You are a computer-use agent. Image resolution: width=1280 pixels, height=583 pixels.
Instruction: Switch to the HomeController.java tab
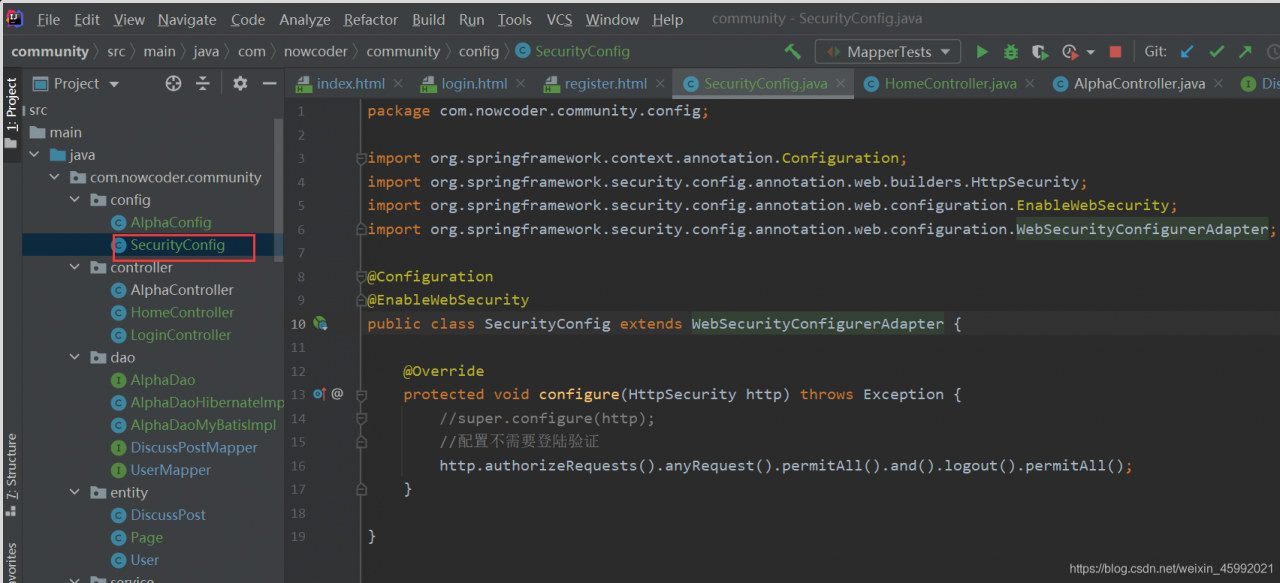point(948,84)
